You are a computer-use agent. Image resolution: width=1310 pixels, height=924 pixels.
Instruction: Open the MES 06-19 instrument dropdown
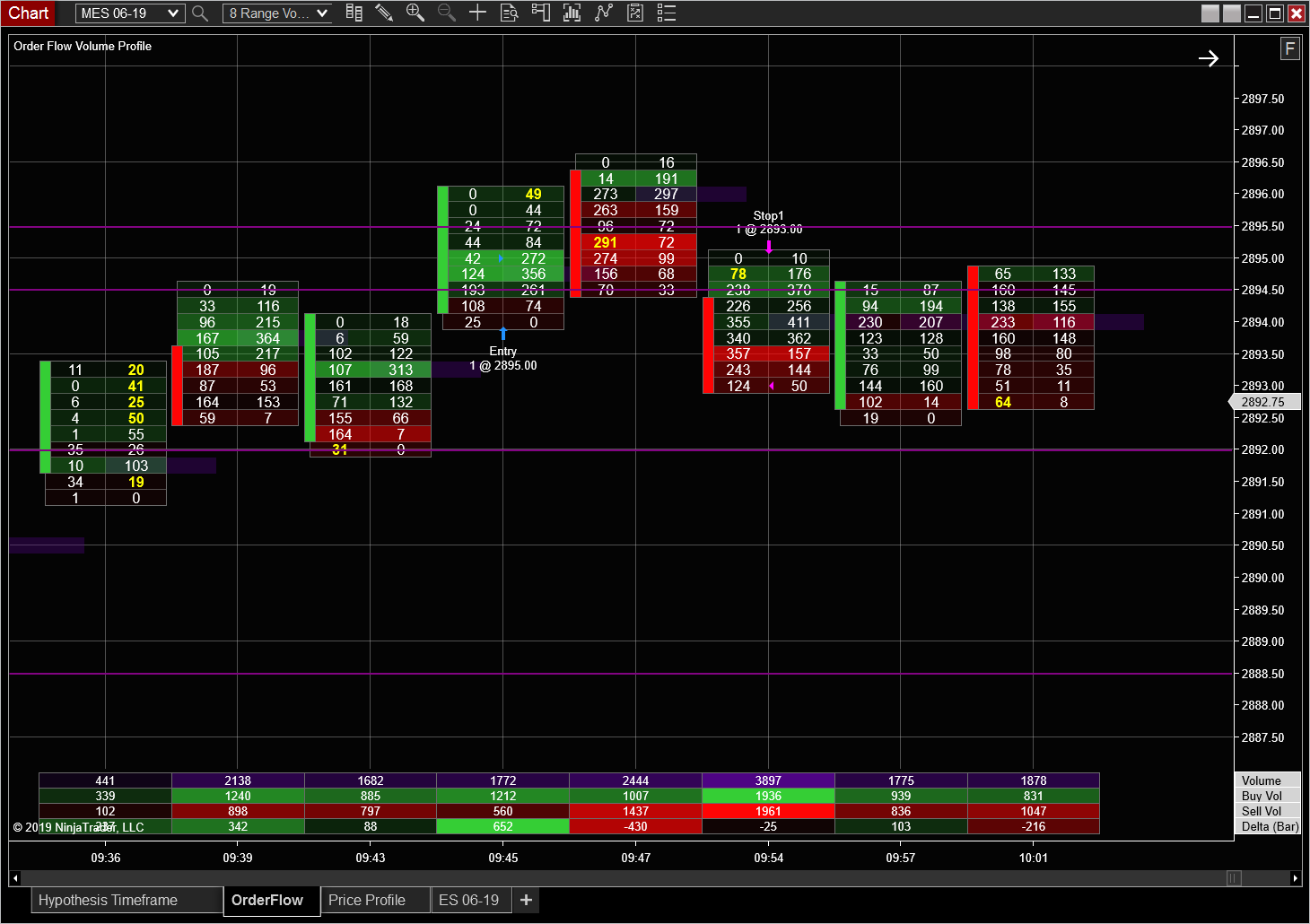[130, 13]
